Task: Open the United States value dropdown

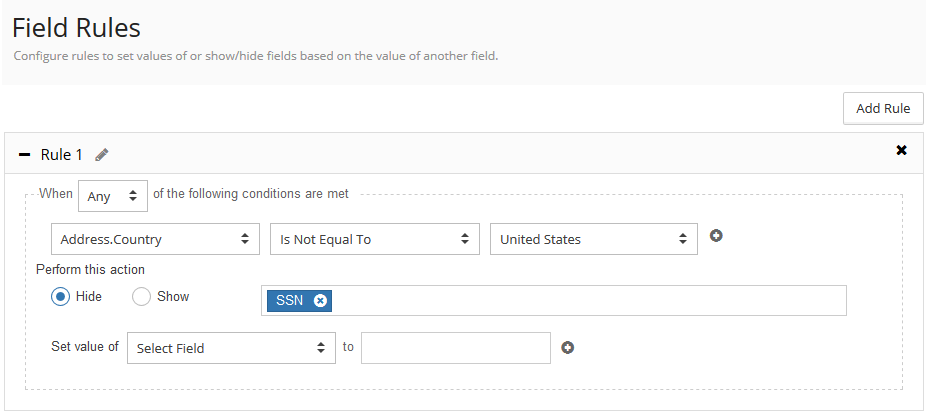Action: pos(593,239)
